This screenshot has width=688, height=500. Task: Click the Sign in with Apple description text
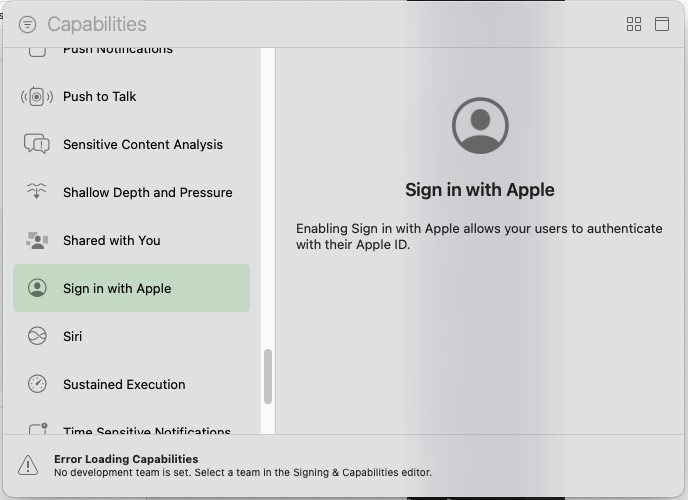click(479, 236)
